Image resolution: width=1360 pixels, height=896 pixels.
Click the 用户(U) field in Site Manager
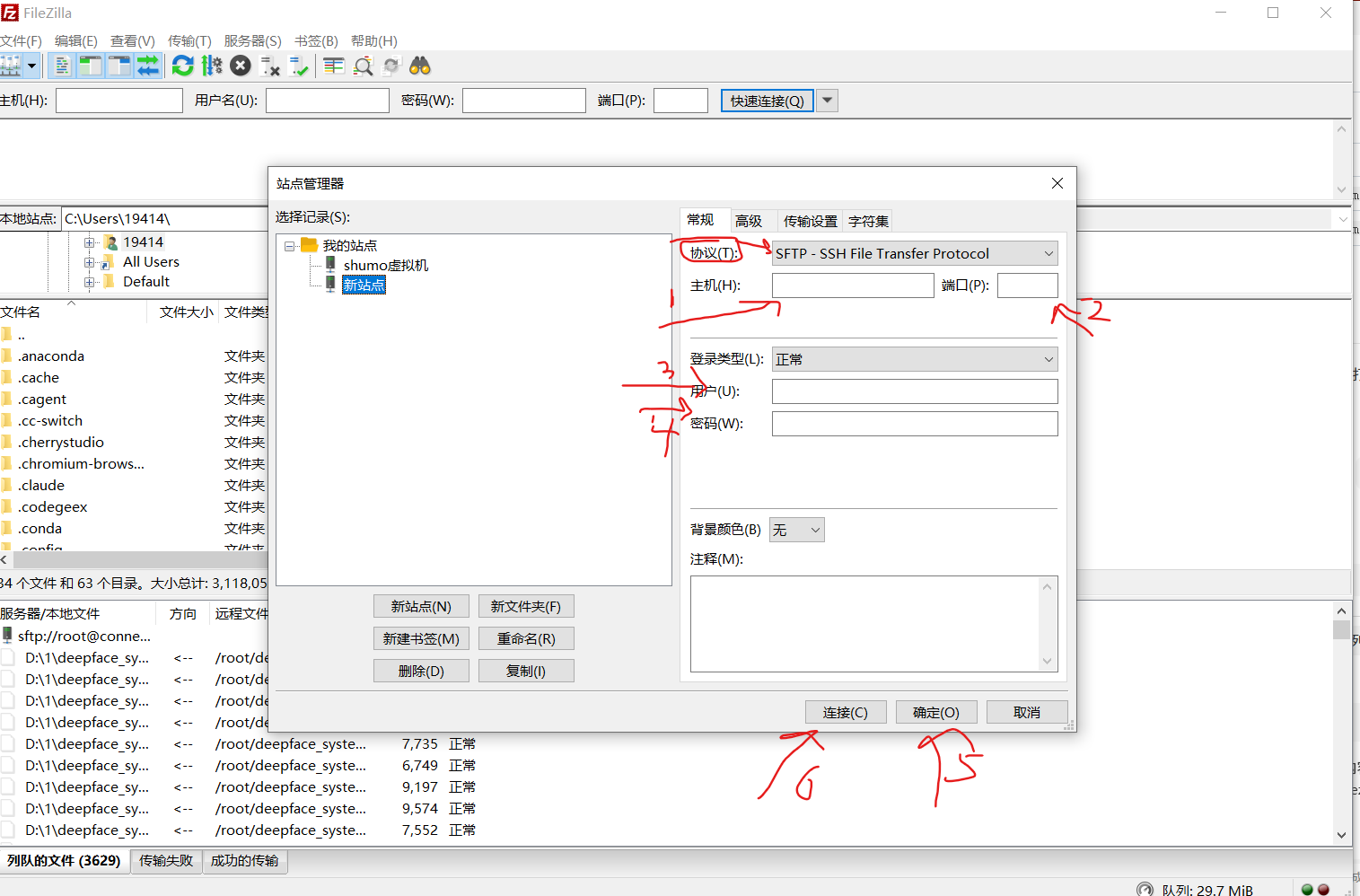coord(915,391)
